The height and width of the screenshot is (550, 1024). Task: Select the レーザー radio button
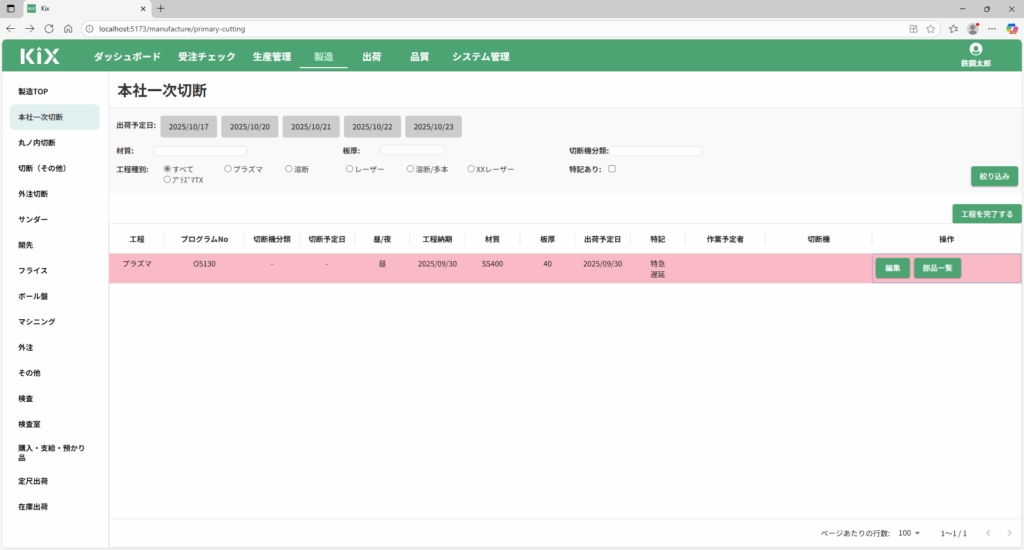coord(350,169)
